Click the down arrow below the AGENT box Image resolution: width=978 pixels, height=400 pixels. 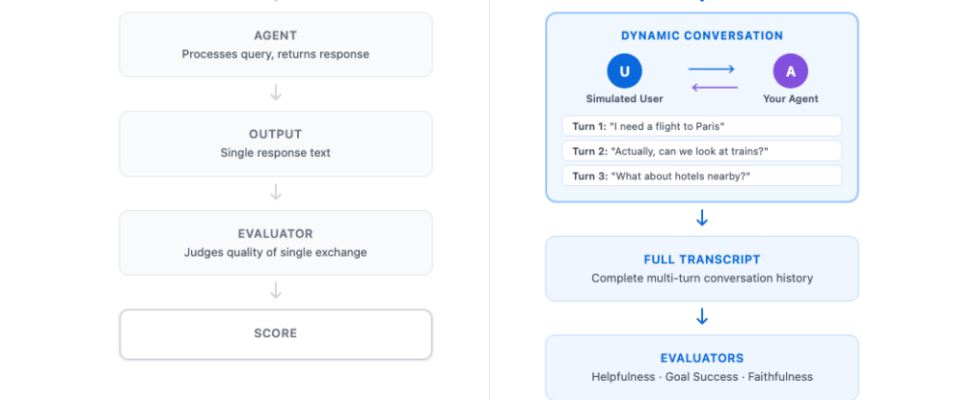pyautogui.click(x=276, y=93)
